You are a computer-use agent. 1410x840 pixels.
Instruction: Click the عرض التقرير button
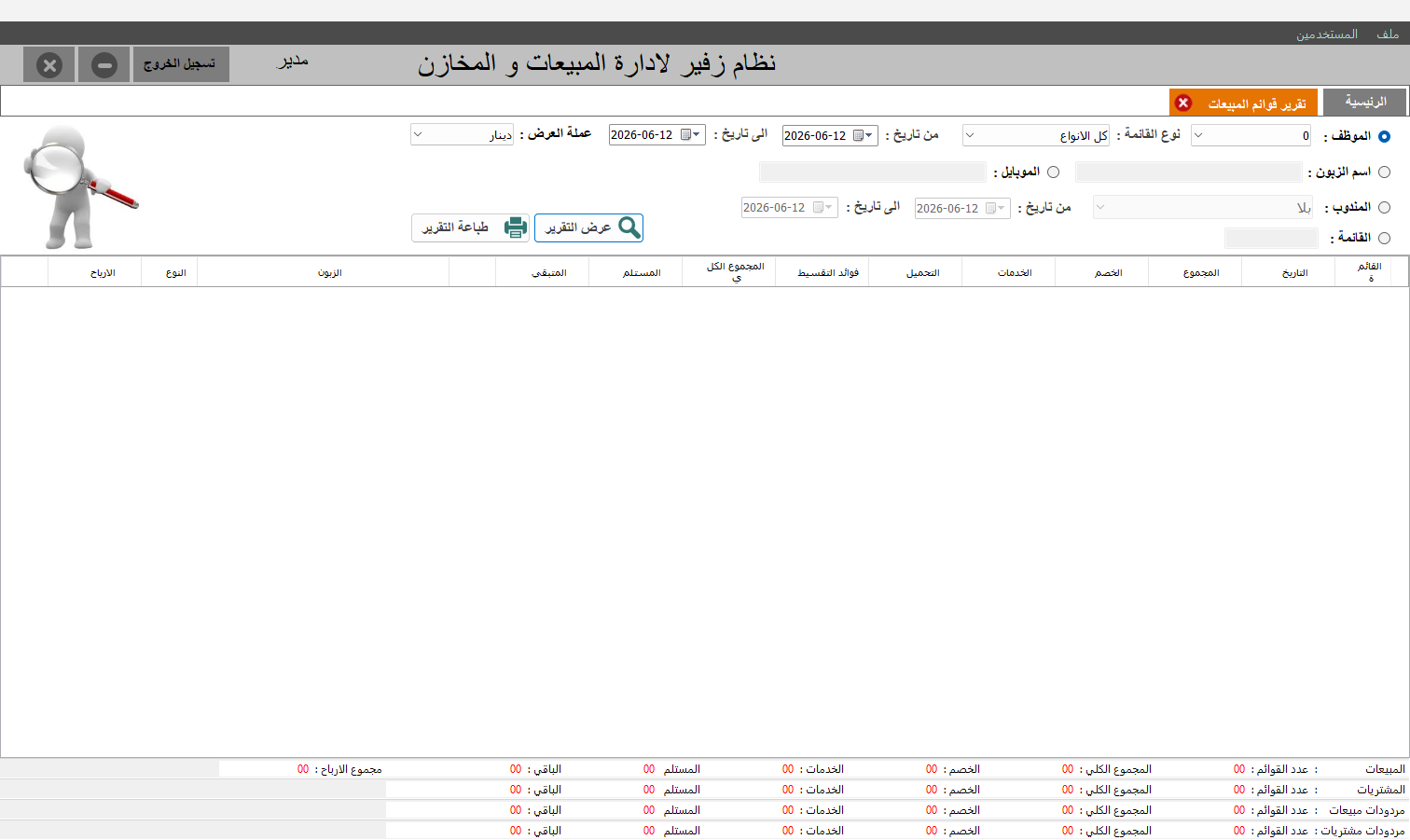pyautogui.click(x=588, y=227)
